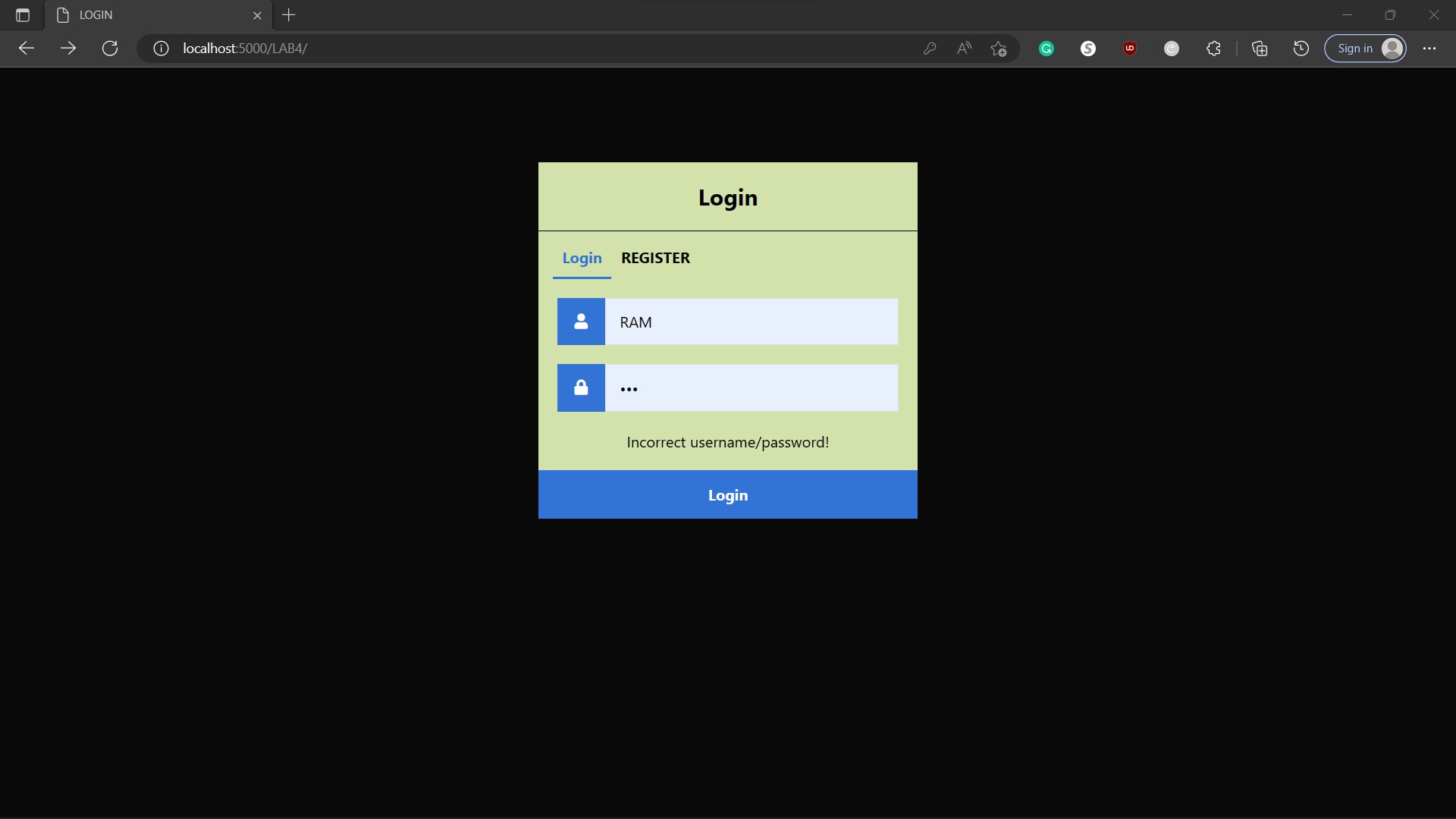
Task: Open browser Settings and more menu
Action: click(1430, 48)
